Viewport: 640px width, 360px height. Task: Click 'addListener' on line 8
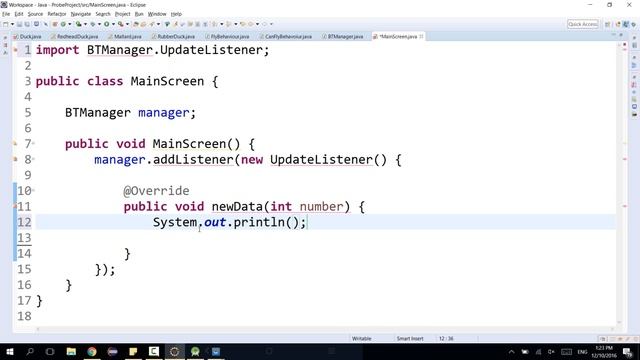[193, 160]
